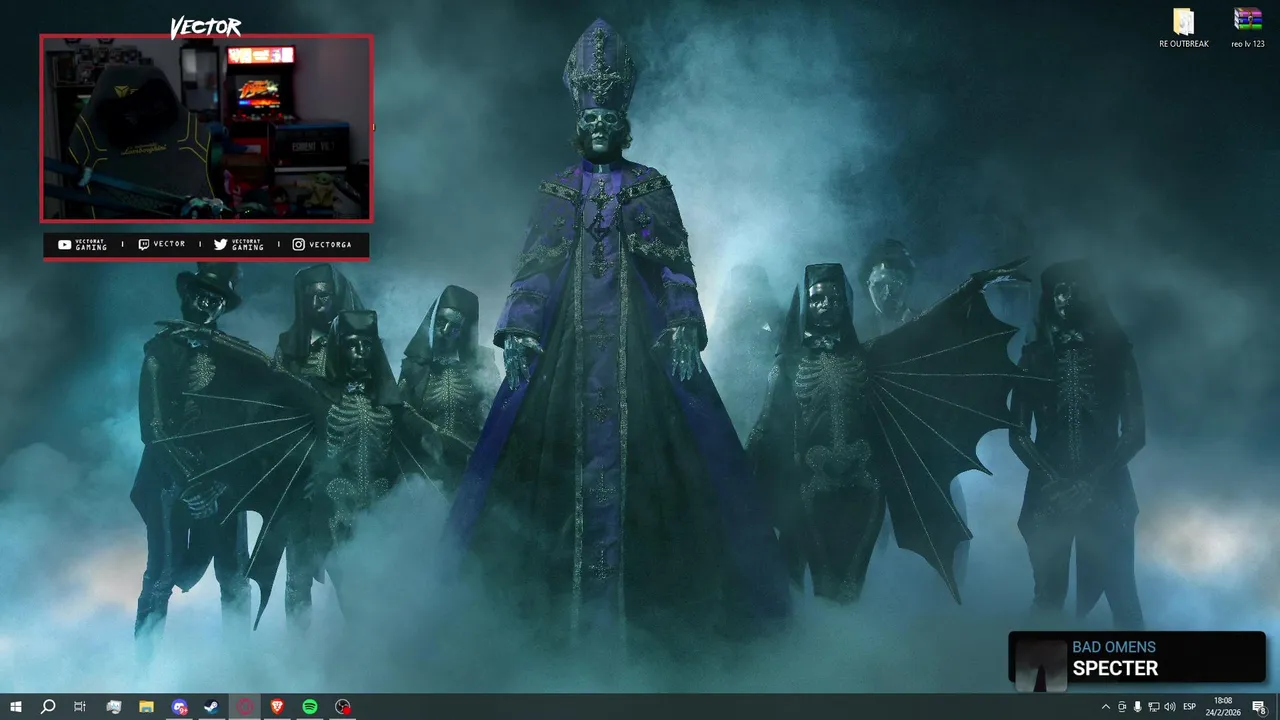Image resolution: width=1280 pixels, height=720 pixels.
Task: Open the pinned app beside Task View
Action: coord(113,707)
